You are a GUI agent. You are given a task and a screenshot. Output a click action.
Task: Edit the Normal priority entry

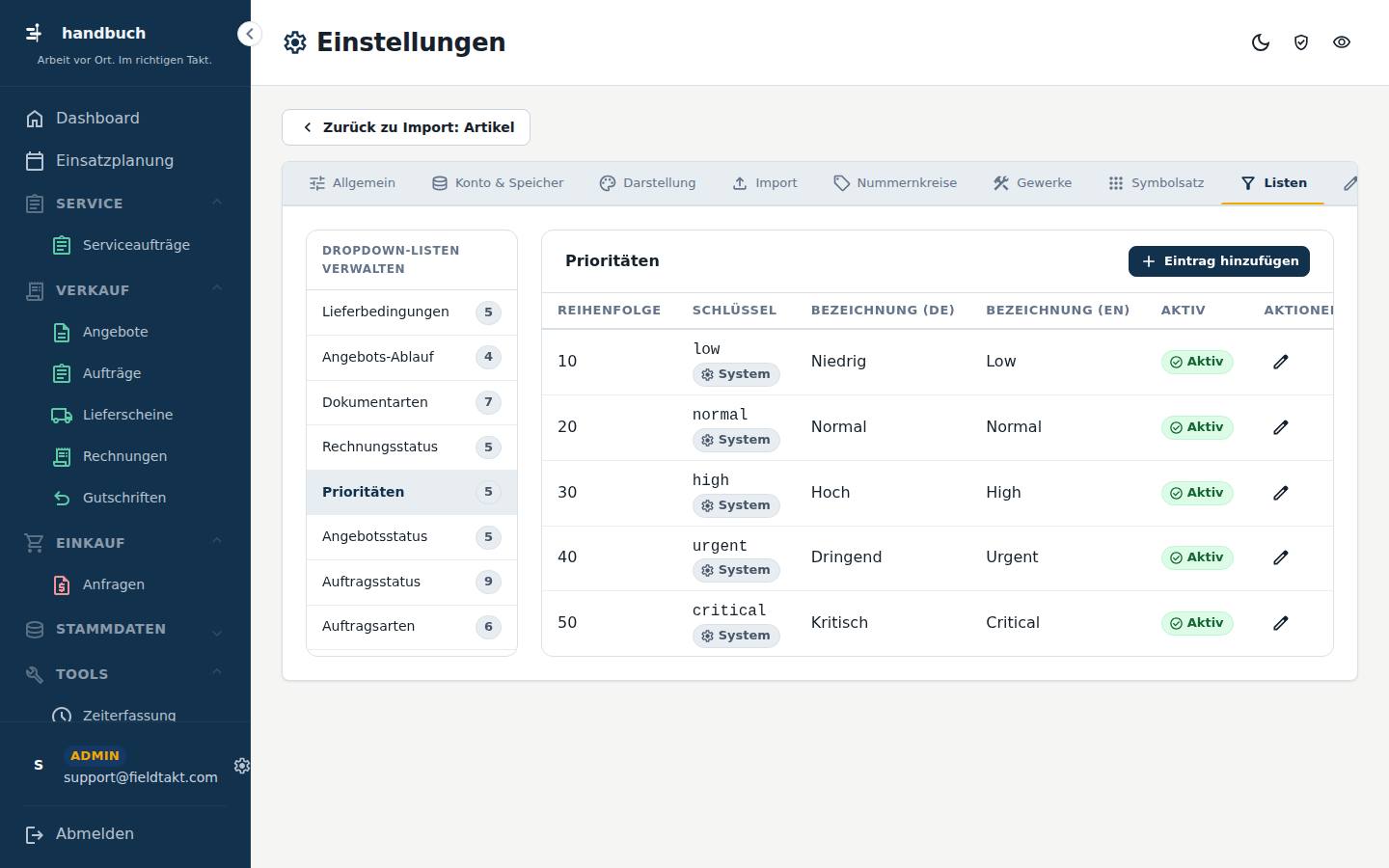tap(1281, 427)
